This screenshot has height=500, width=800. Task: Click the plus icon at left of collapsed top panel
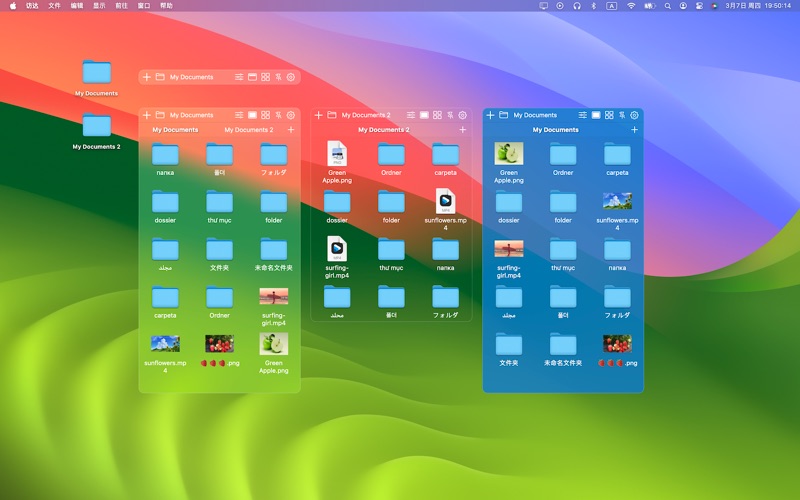tap(147, 77)
